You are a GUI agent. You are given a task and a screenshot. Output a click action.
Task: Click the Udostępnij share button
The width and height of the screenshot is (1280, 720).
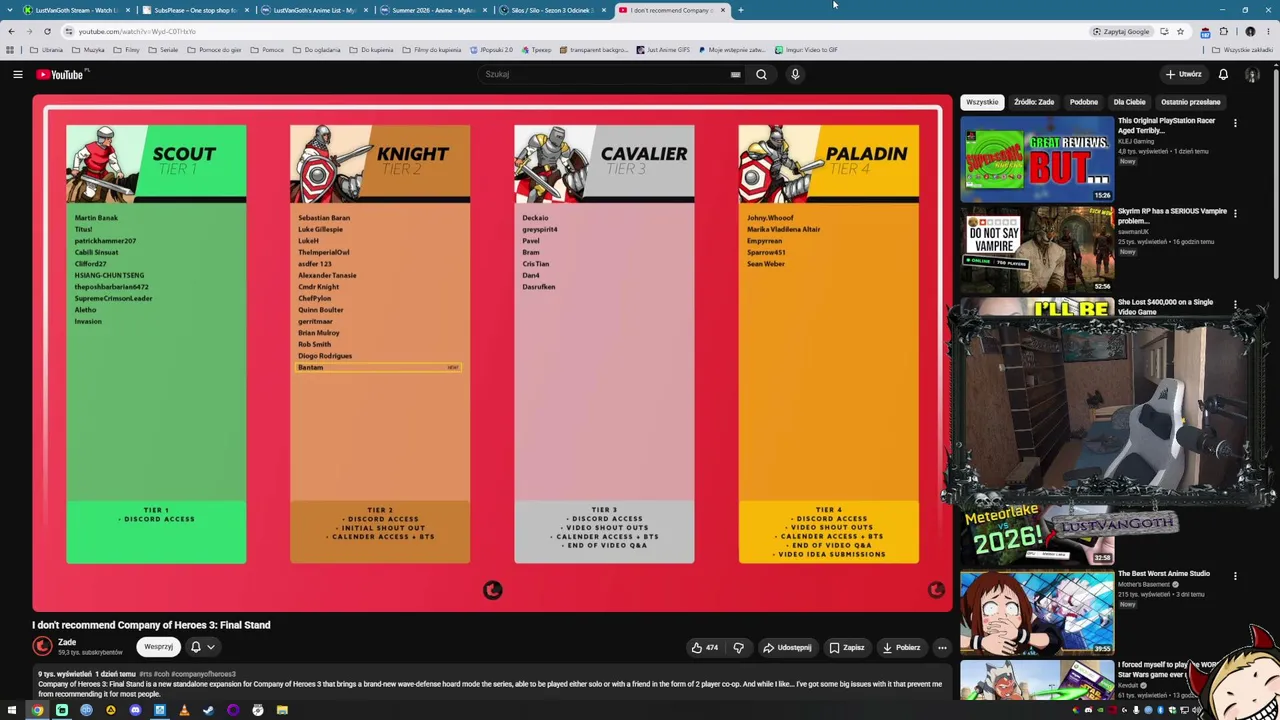click(787, 647)
